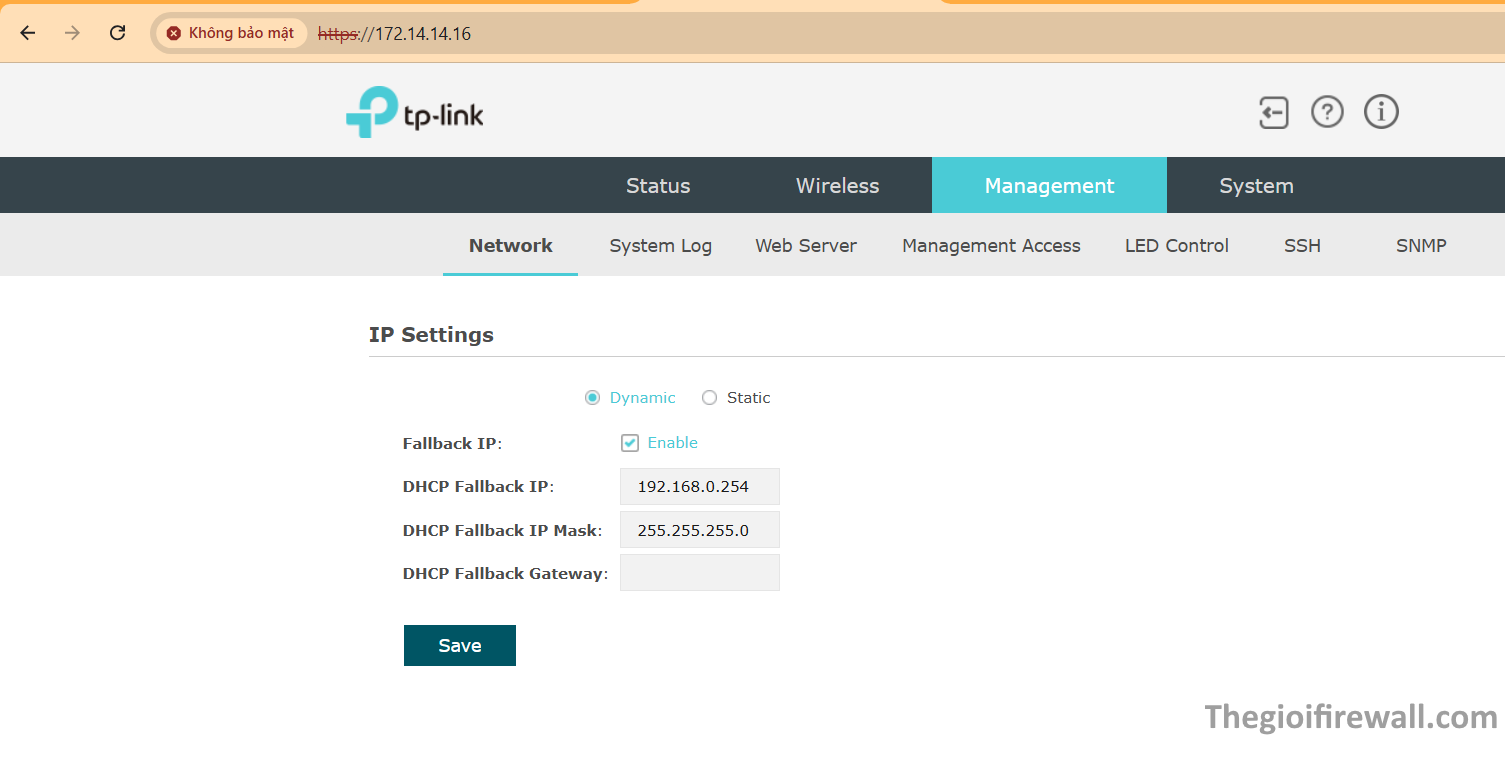Focus the DHCP Fallback Gateway field

point(699,573)
